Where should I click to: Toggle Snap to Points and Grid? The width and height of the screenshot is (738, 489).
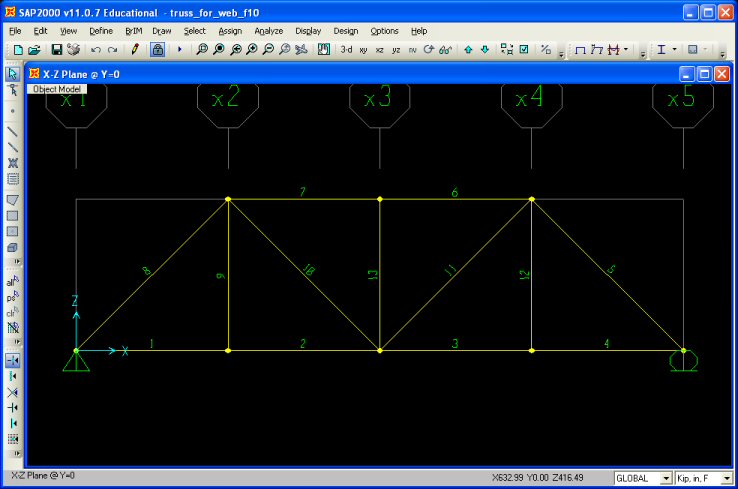click(x=13, y=361)
